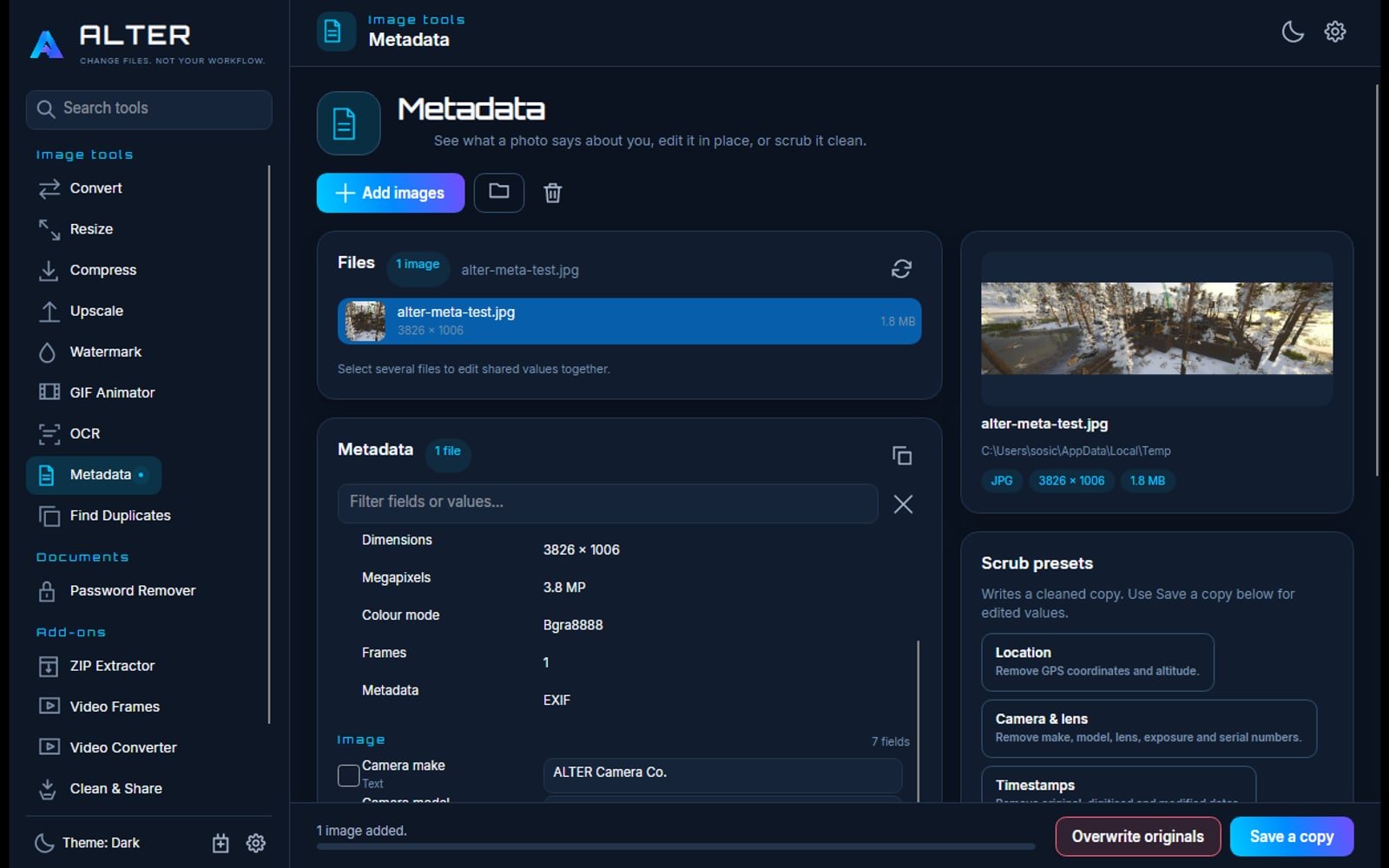This screenshot has height=868, width=1389.
Task: Focus the Search tools field
Action: 149,109
